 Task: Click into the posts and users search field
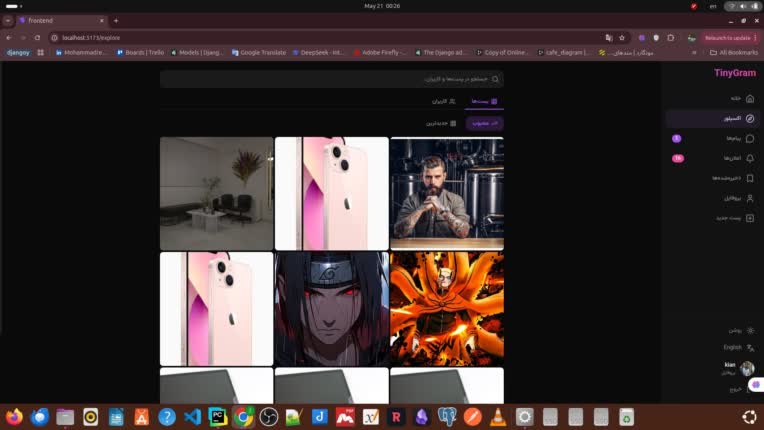pyautogui.click(x=332, y=79)
